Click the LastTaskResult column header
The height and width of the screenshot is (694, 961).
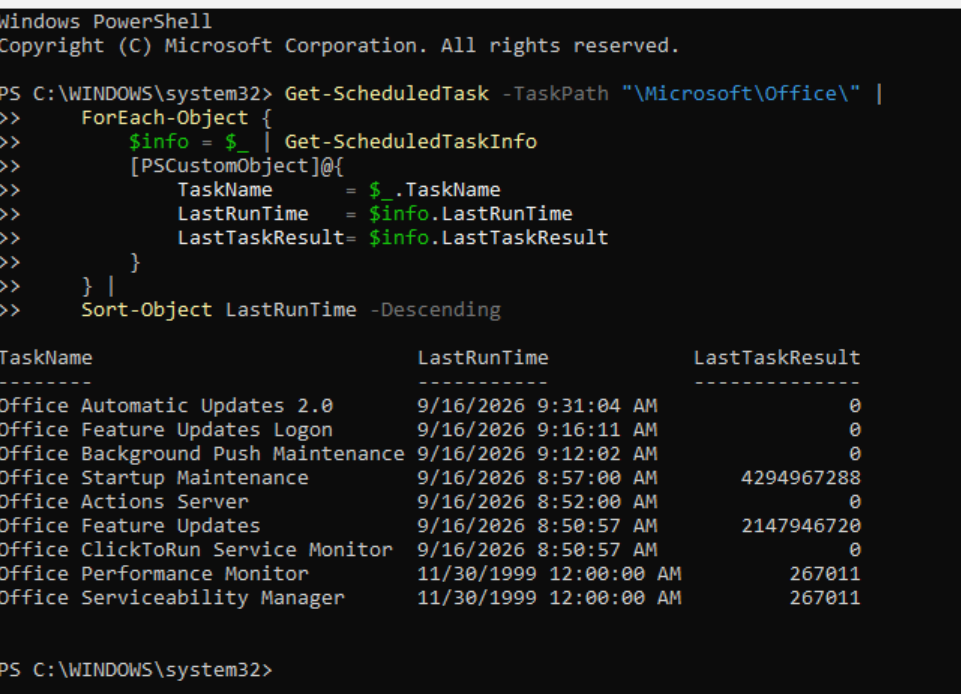(x=777, y=357)
